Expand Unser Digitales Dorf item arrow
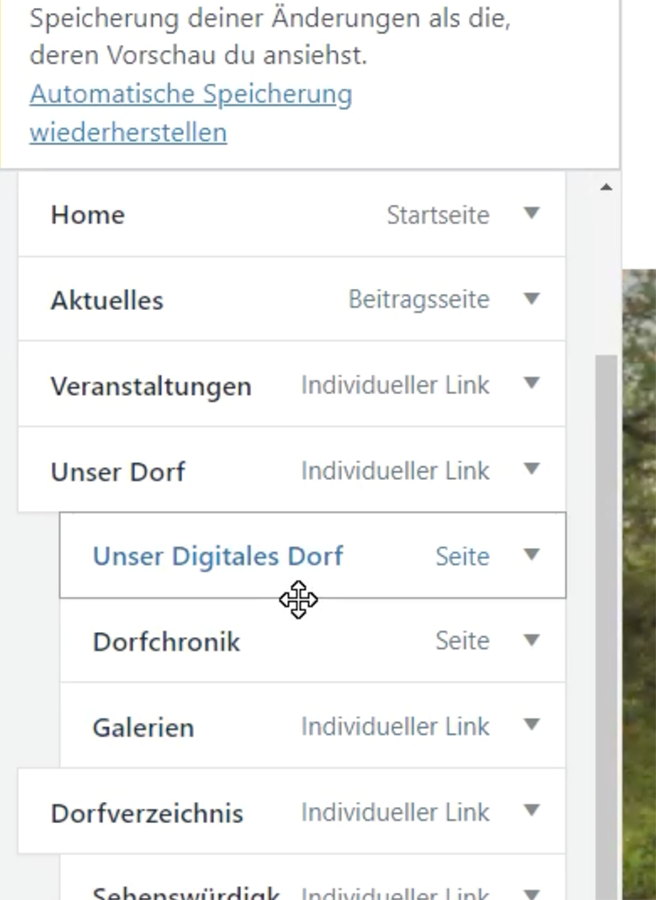Viewport: 656px width, 900px height. (x=532, y=555)
